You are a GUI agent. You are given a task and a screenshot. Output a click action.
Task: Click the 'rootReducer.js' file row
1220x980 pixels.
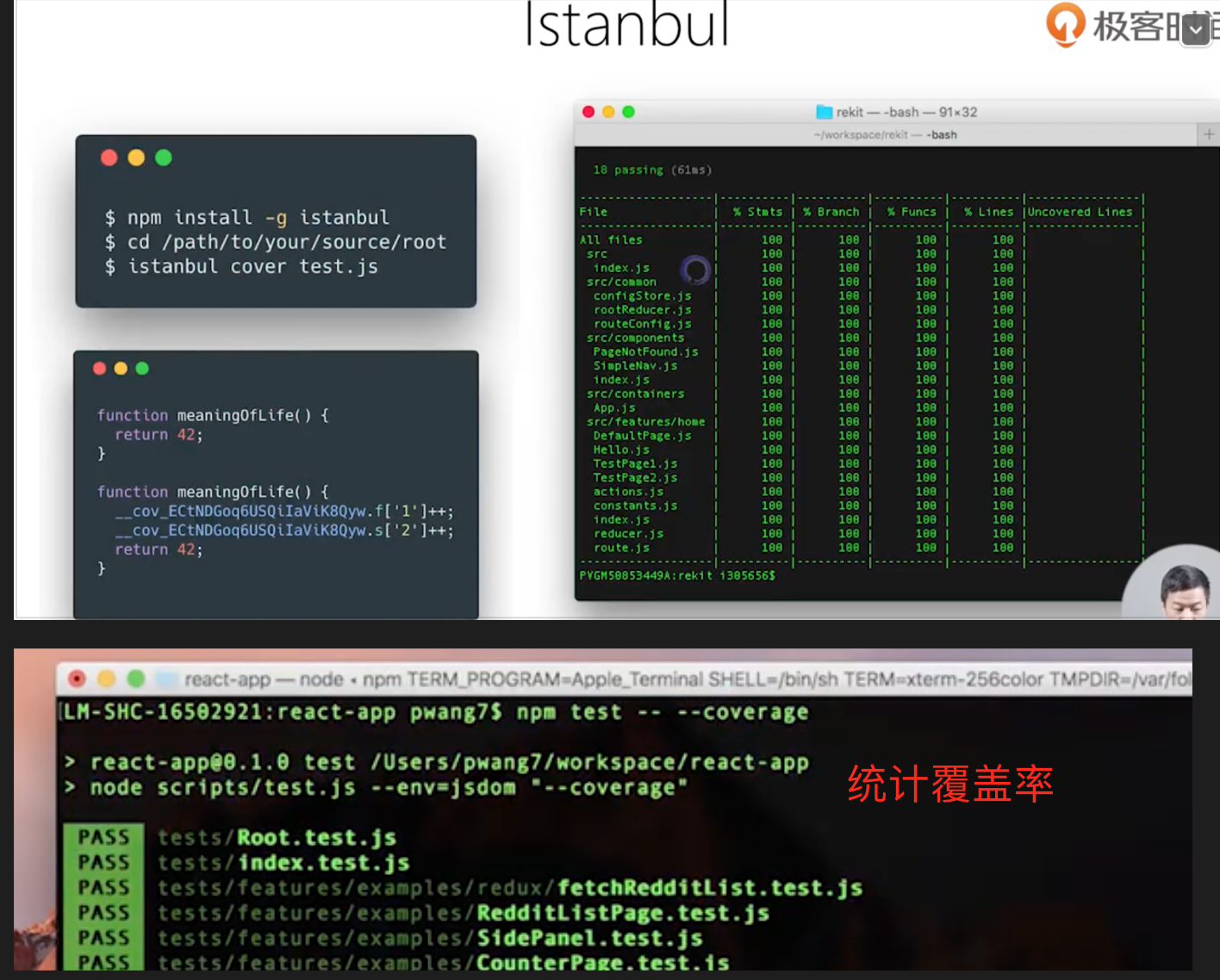coord(643,310)
